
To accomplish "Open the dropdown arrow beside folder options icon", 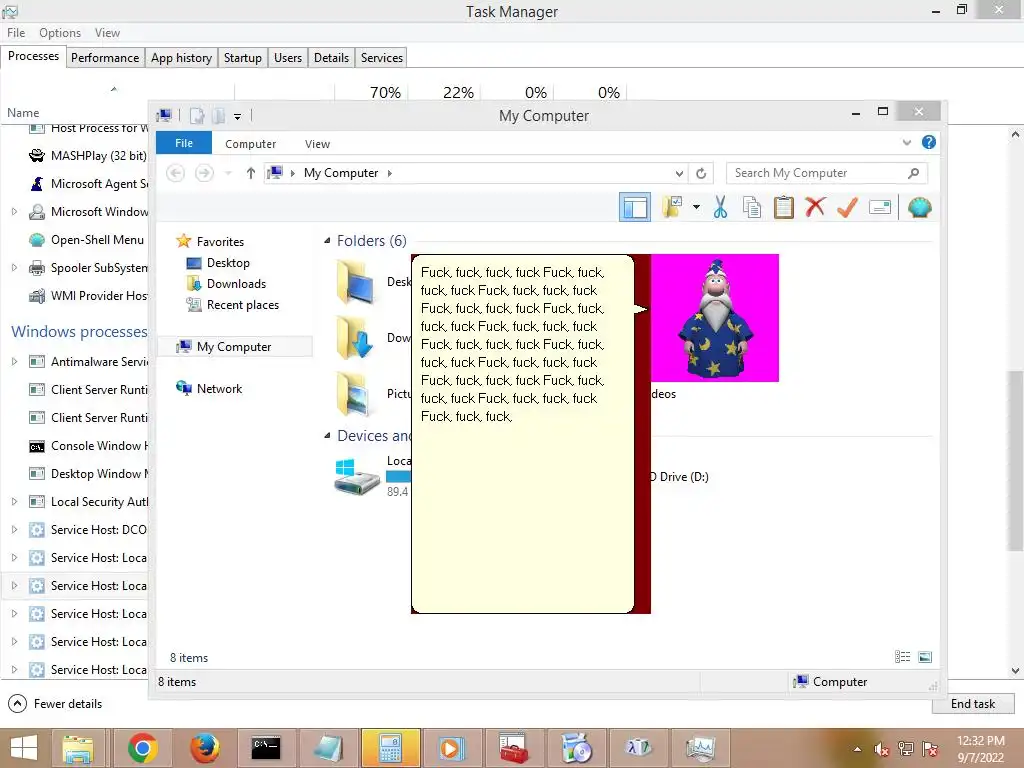I will pyautogui.click(x=696, y=208).
